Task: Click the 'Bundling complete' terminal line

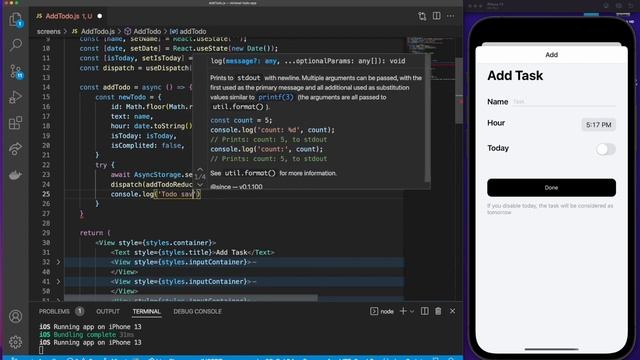Action: point(87,335)
